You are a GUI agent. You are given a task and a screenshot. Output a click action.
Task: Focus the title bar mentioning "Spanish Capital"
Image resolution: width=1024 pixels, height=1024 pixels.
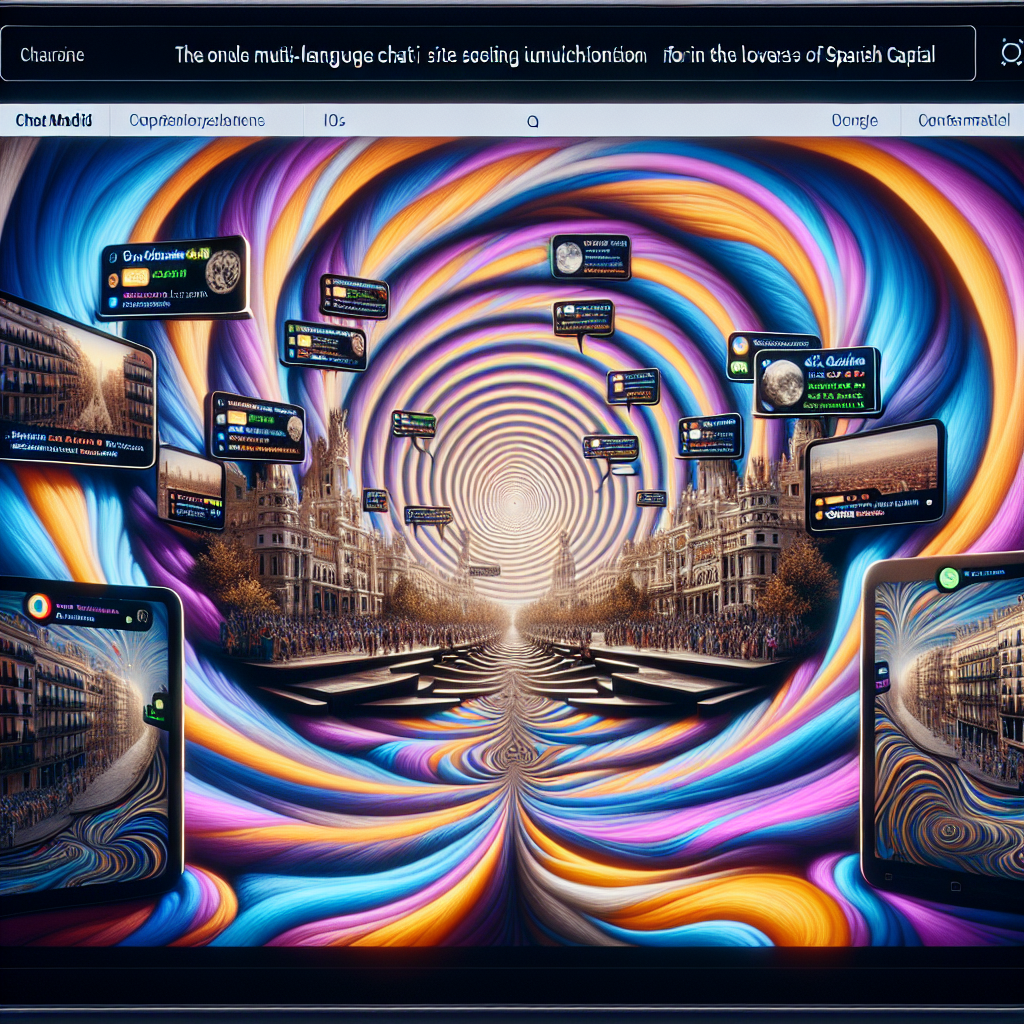click(x=488, y=54)
